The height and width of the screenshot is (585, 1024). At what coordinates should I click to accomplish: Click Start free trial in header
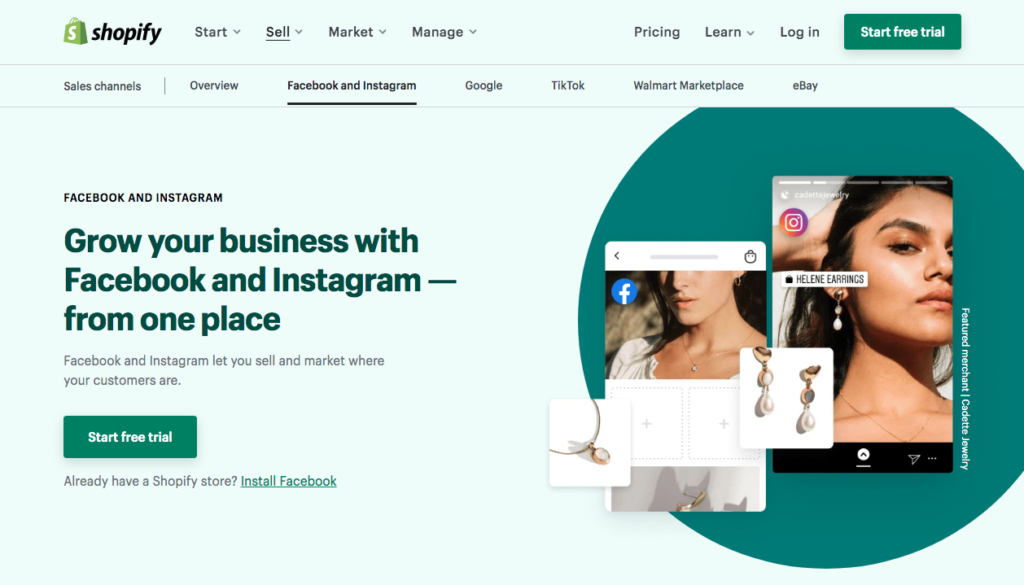pyautogui.click(x=902, y=32)
